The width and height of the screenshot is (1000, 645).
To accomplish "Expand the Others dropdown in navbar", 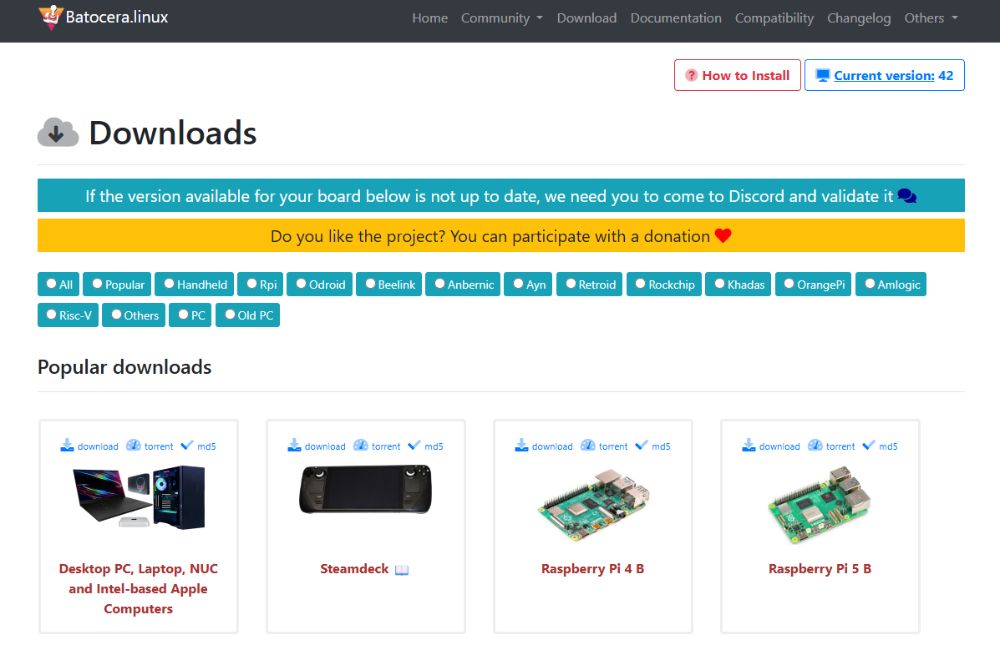I will [930, 18].
